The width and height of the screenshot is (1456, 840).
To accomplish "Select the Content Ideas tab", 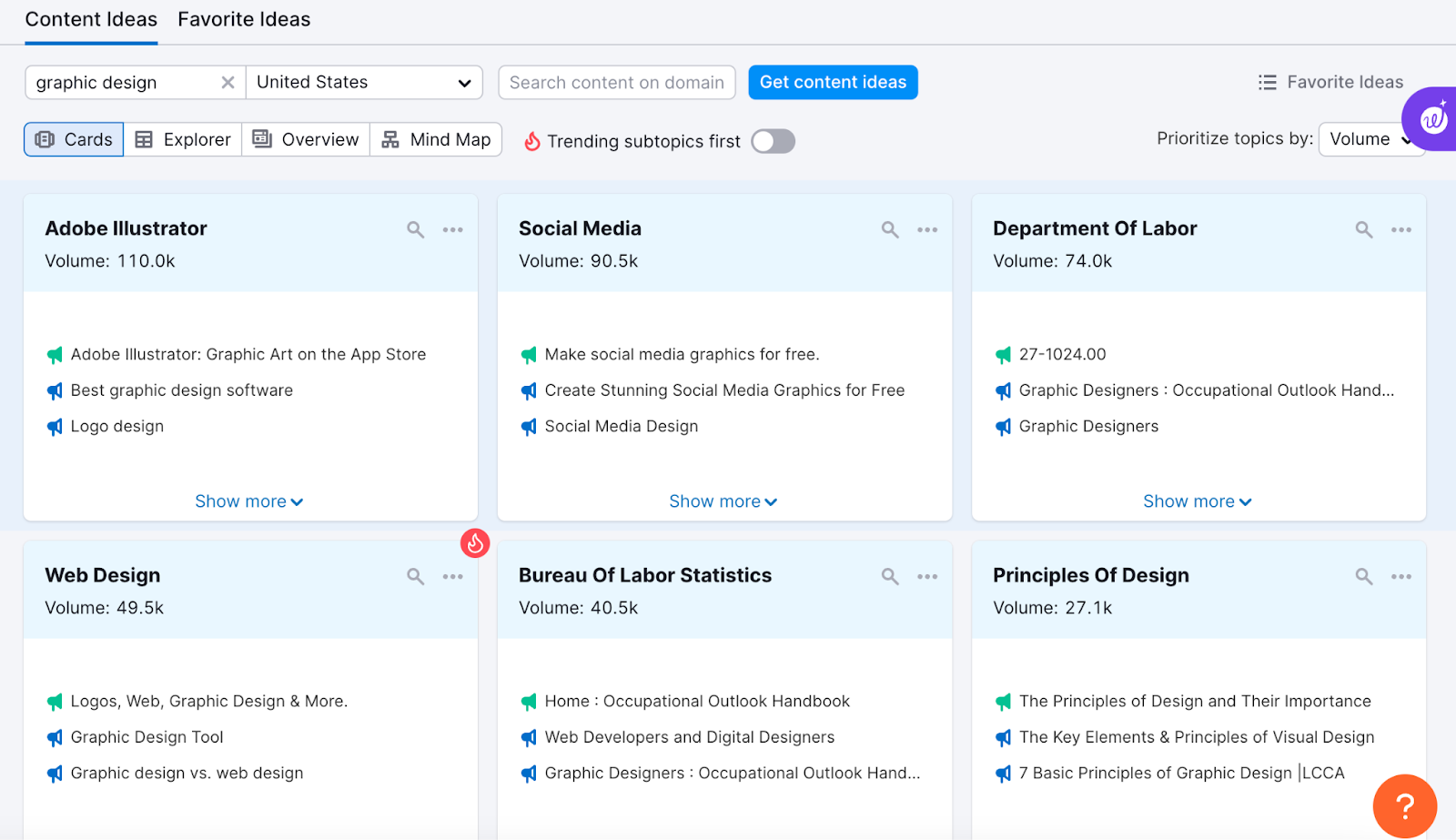I will (x=91, y=19).
